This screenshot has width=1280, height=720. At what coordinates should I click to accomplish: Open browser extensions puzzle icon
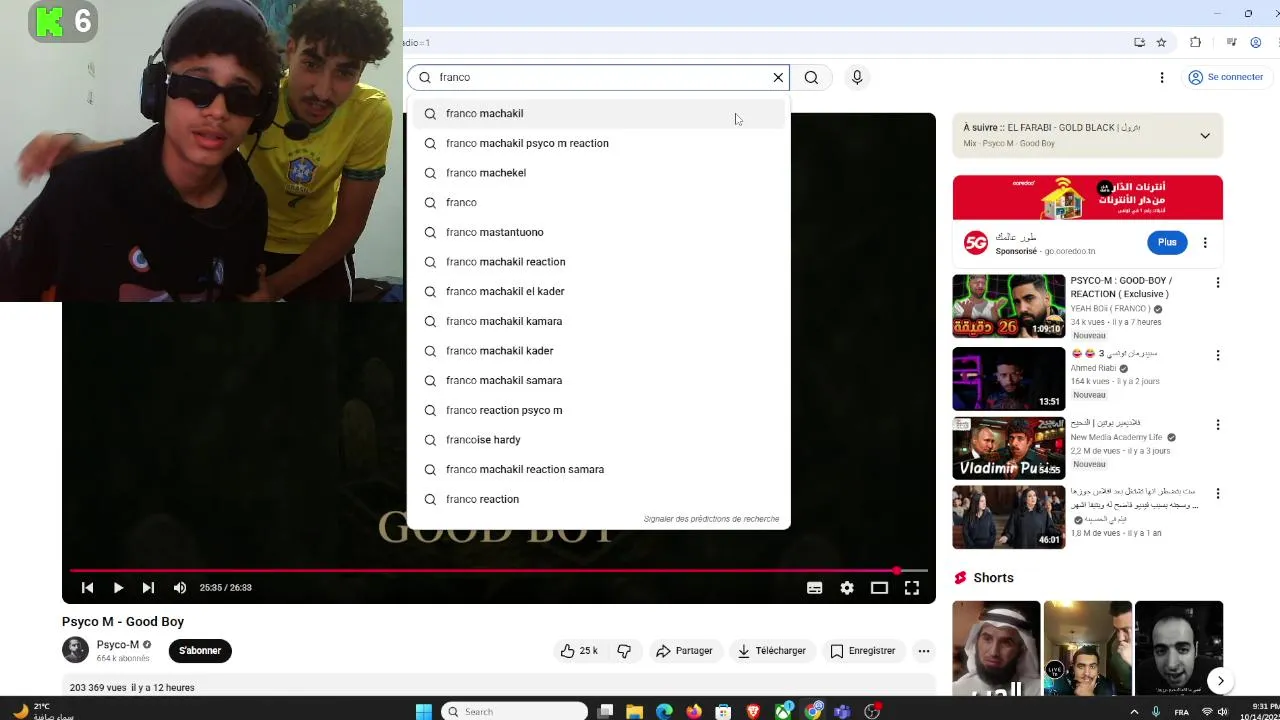[1195, 42]
